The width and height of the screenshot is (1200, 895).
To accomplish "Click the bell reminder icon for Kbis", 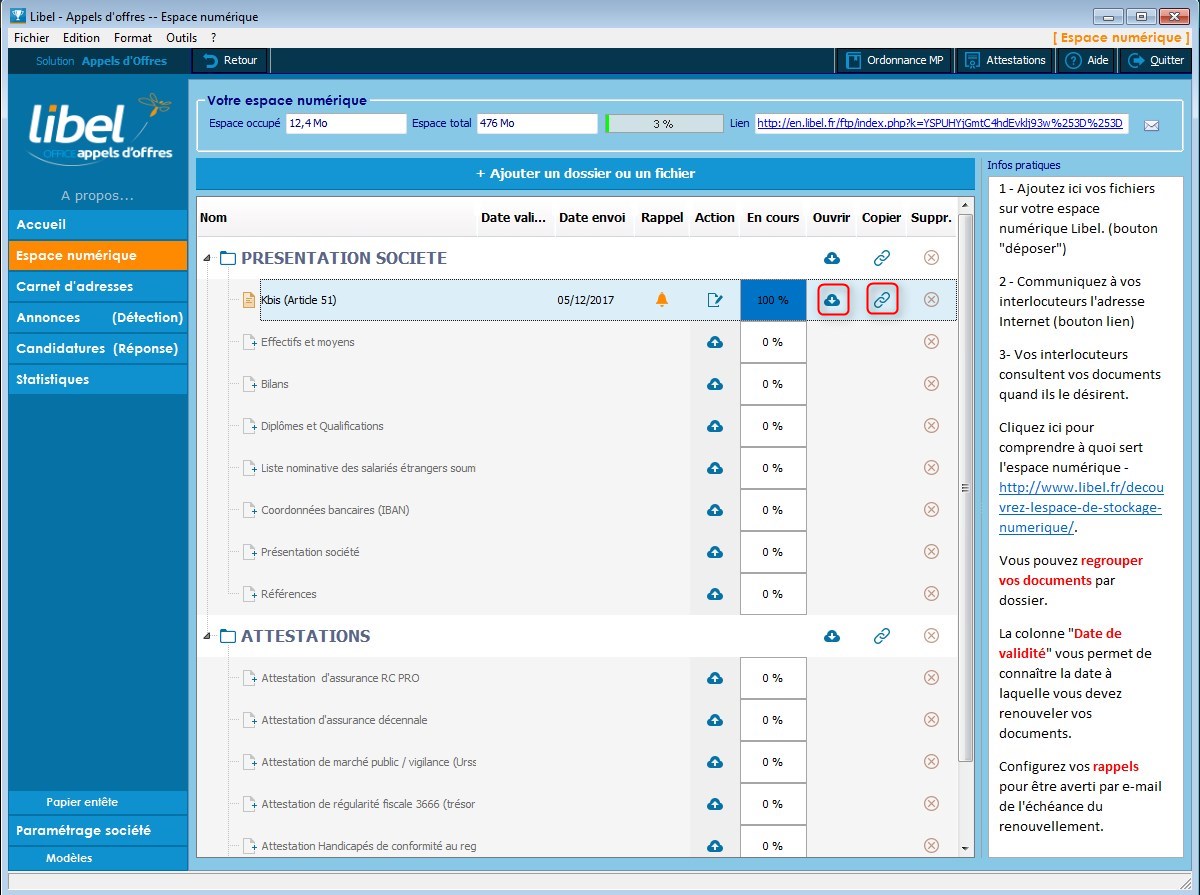I will (661, 300).
